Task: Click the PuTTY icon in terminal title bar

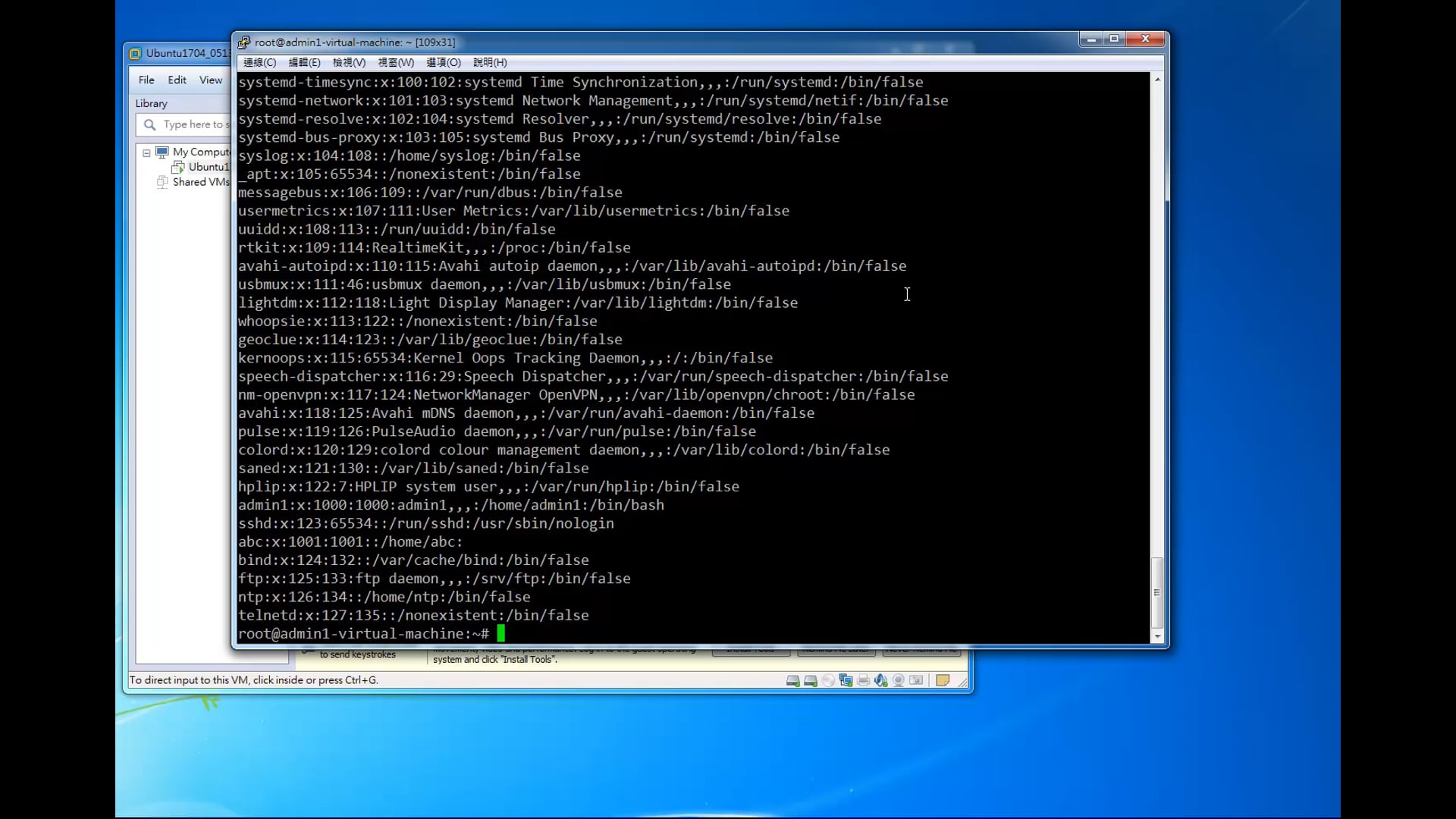Action: point(243,42)
